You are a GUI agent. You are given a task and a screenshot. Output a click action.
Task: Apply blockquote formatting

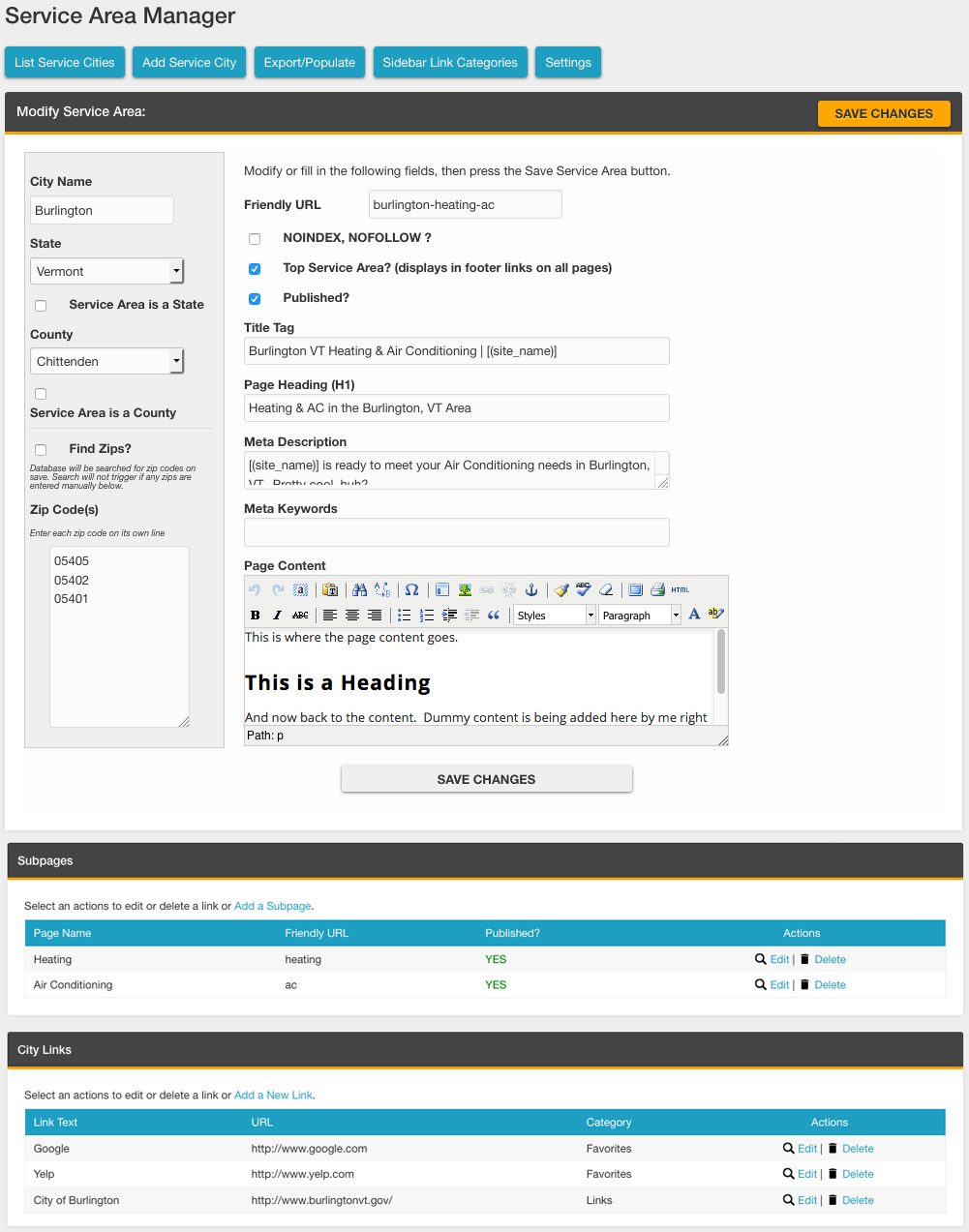(494, 616)
